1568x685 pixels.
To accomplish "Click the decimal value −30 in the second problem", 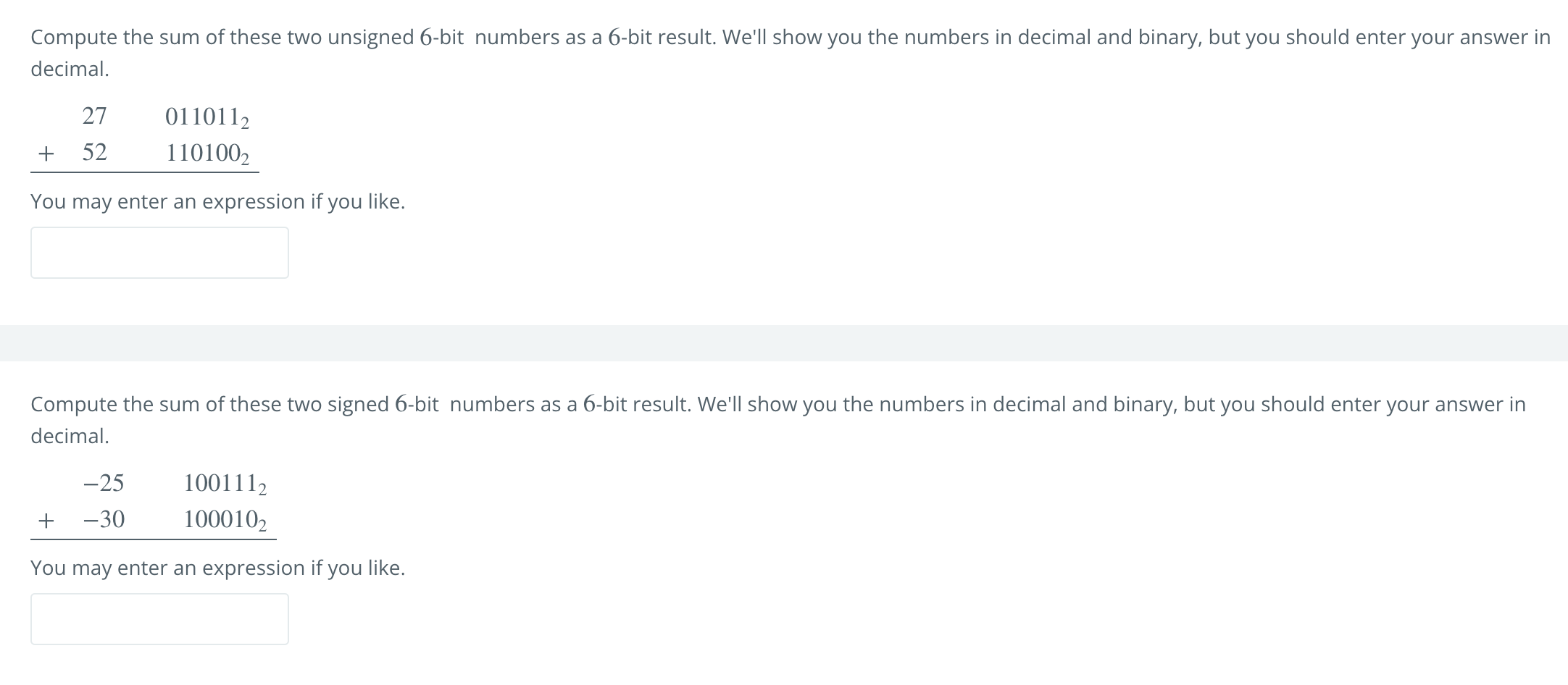I will (102, 519).
